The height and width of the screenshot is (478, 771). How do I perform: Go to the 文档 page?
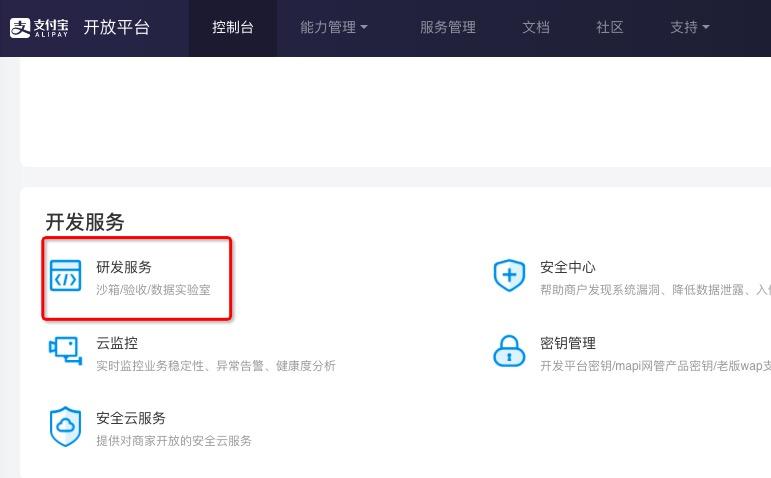pos(536,27)
